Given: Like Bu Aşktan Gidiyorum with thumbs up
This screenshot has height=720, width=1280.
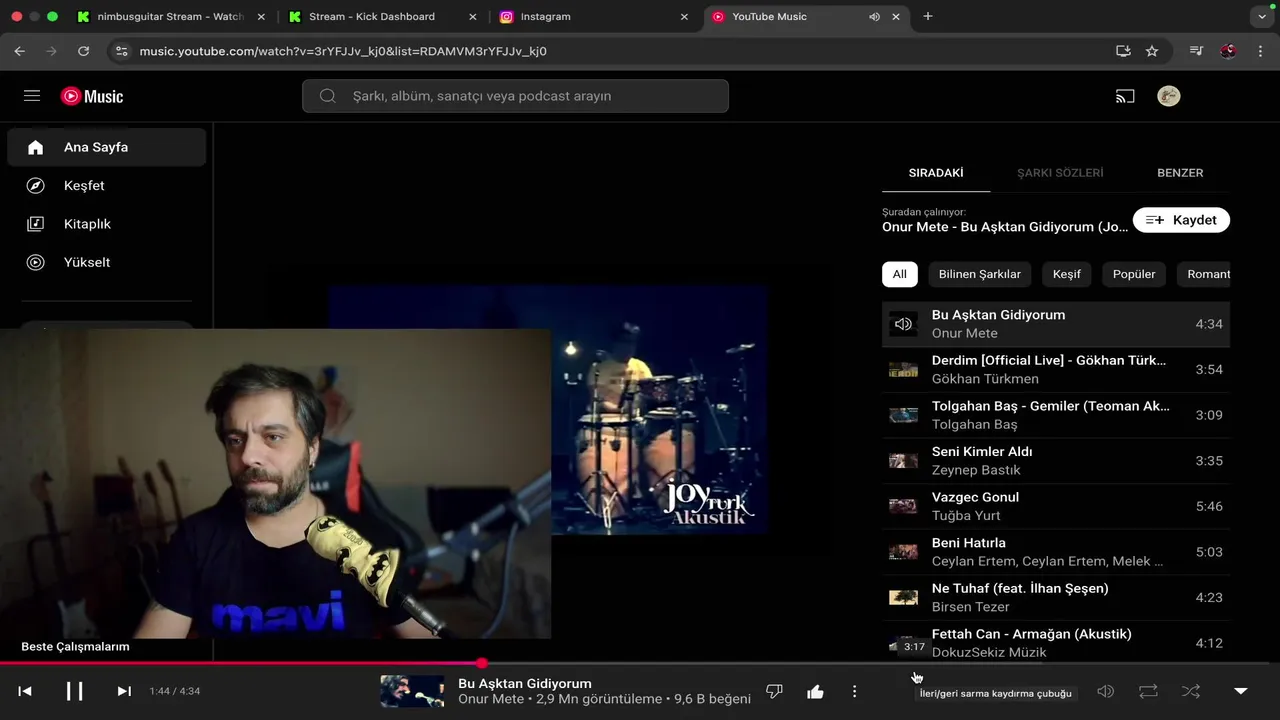Looking at the screenshot, I should point(815,691).
